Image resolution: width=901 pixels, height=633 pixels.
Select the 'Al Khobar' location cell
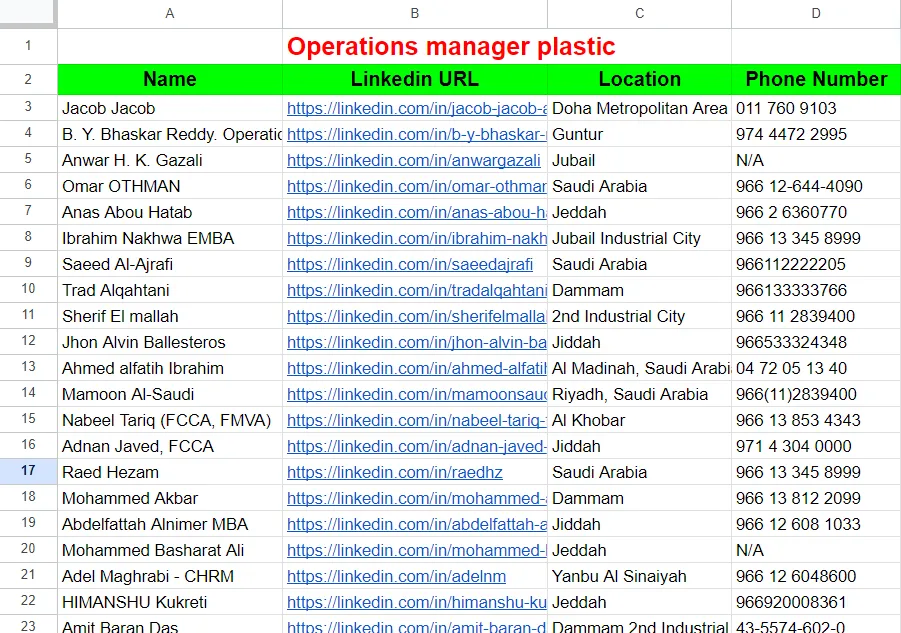click(640, 420)
